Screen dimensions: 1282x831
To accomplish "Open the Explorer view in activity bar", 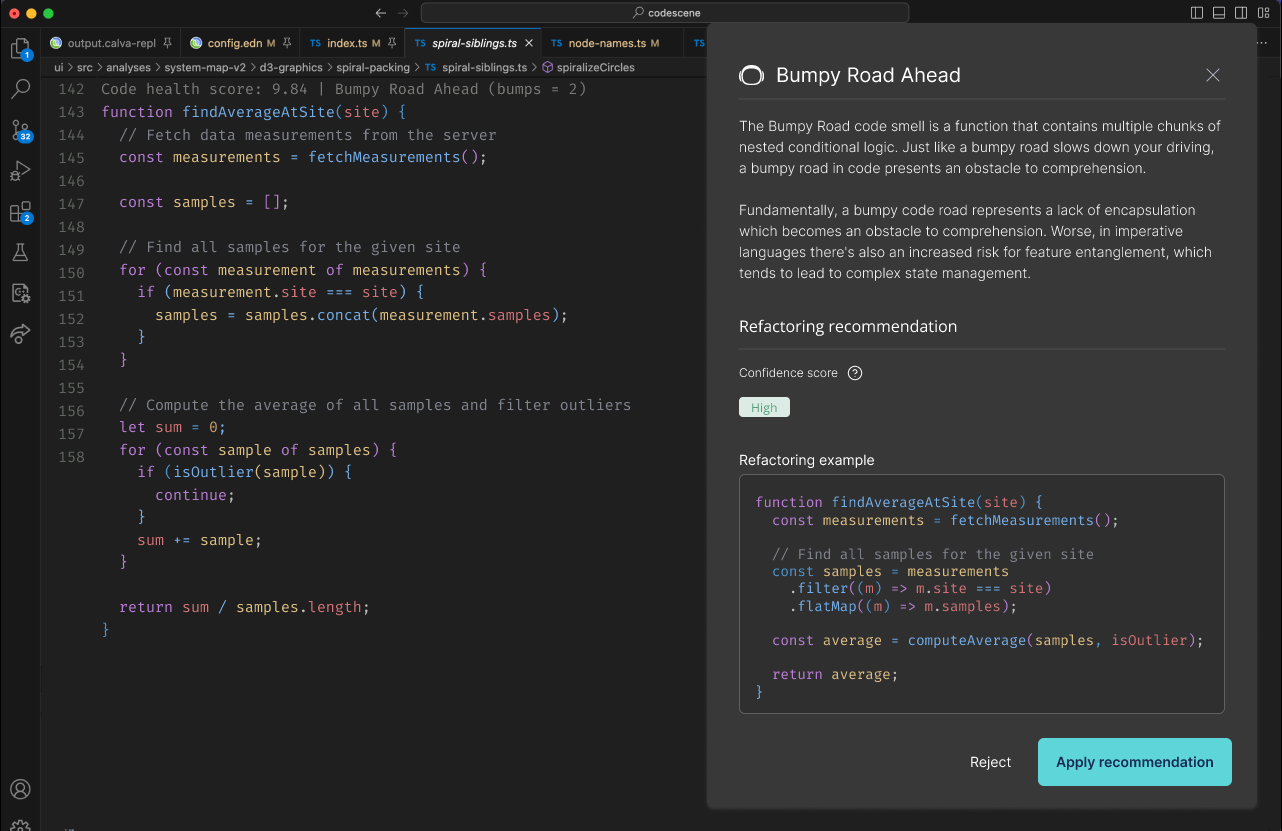I will 20,49.
